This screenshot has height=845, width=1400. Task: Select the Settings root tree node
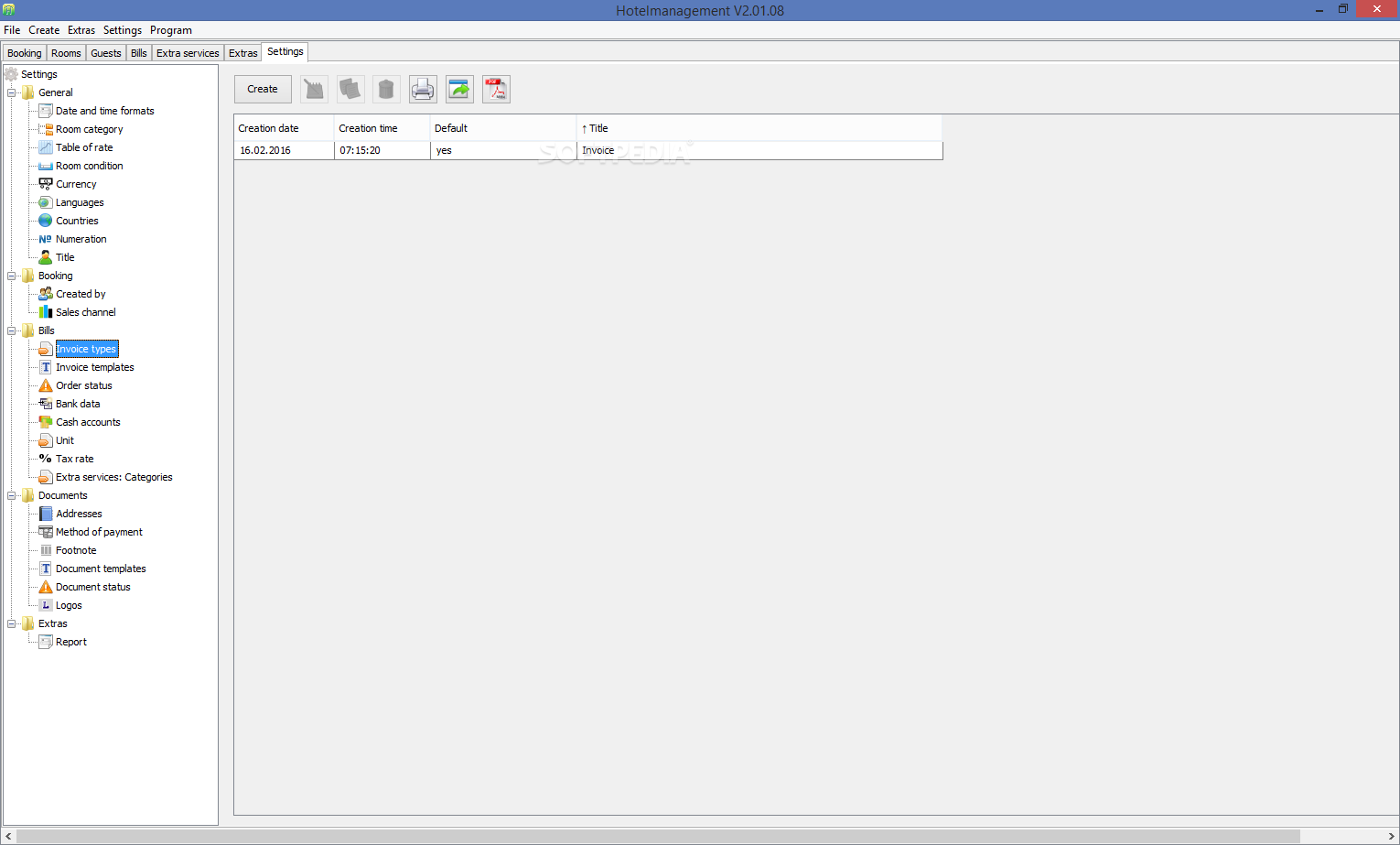click(39, 74)
